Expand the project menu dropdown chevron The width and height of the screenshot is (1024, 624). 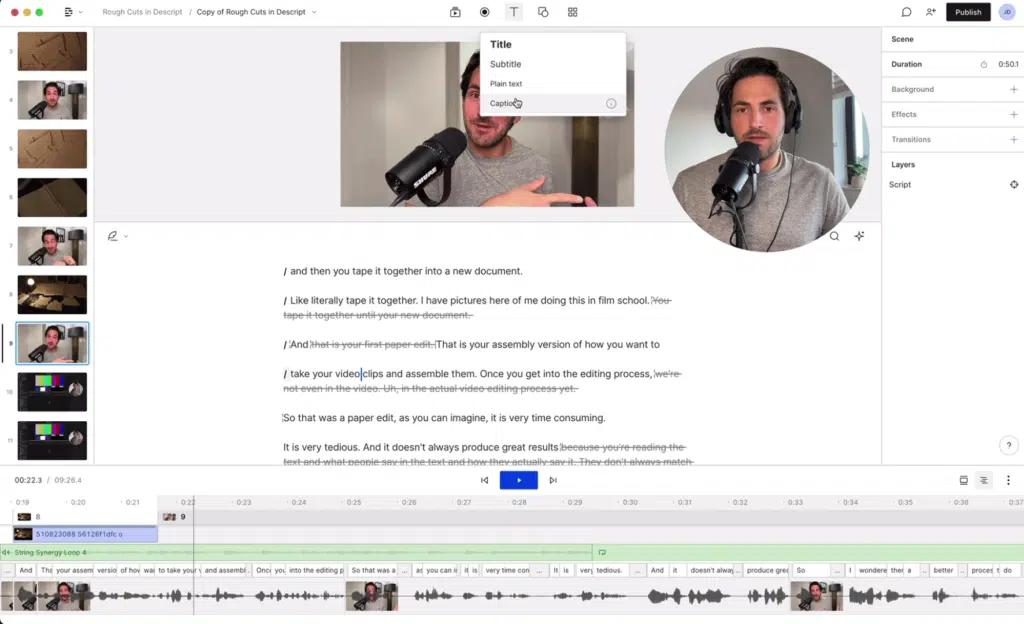[x=80, y=12]
